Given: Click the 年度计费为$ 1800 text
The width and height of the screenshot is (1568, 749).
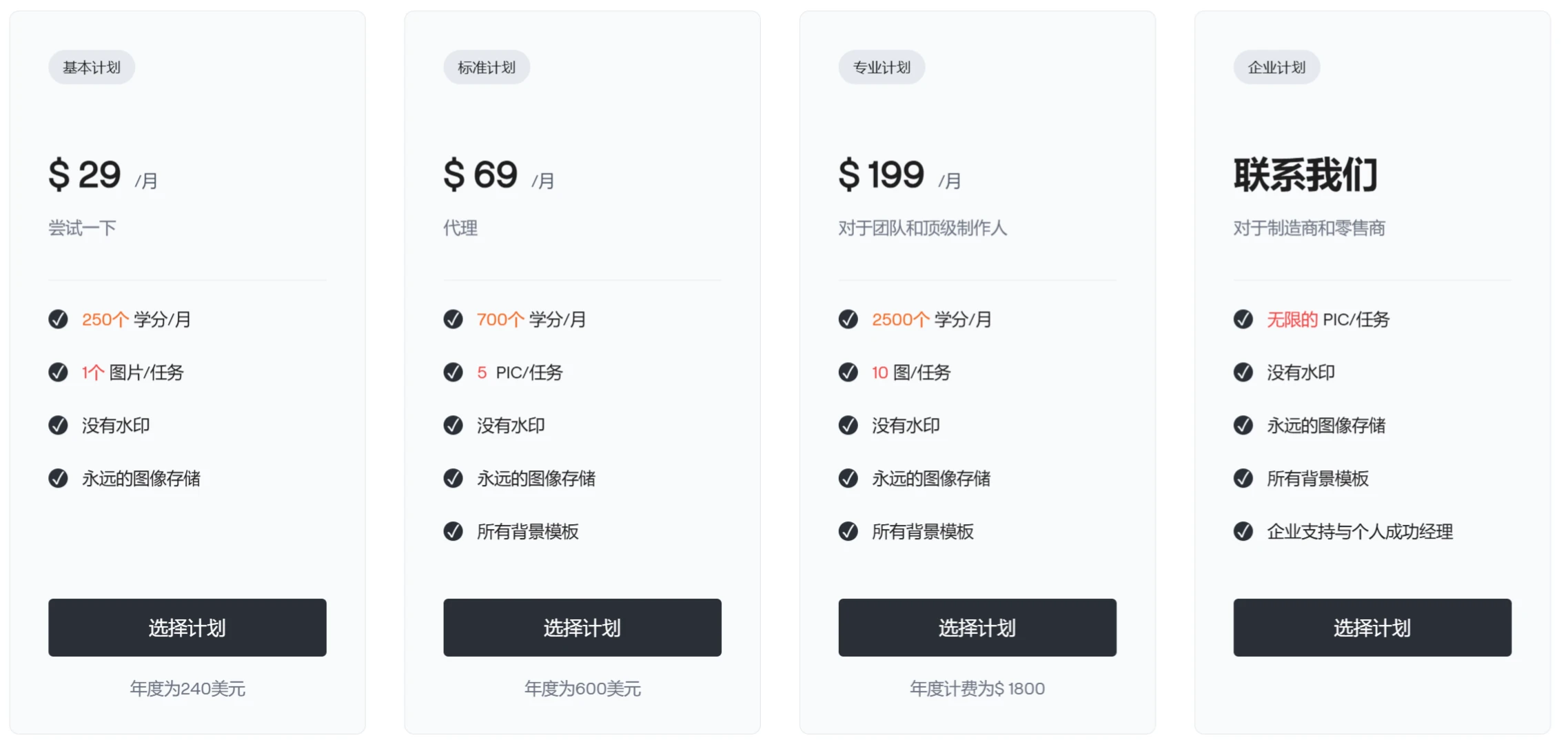Looking at the screenshot, I should pyautogui.click(x=977, y=688).
